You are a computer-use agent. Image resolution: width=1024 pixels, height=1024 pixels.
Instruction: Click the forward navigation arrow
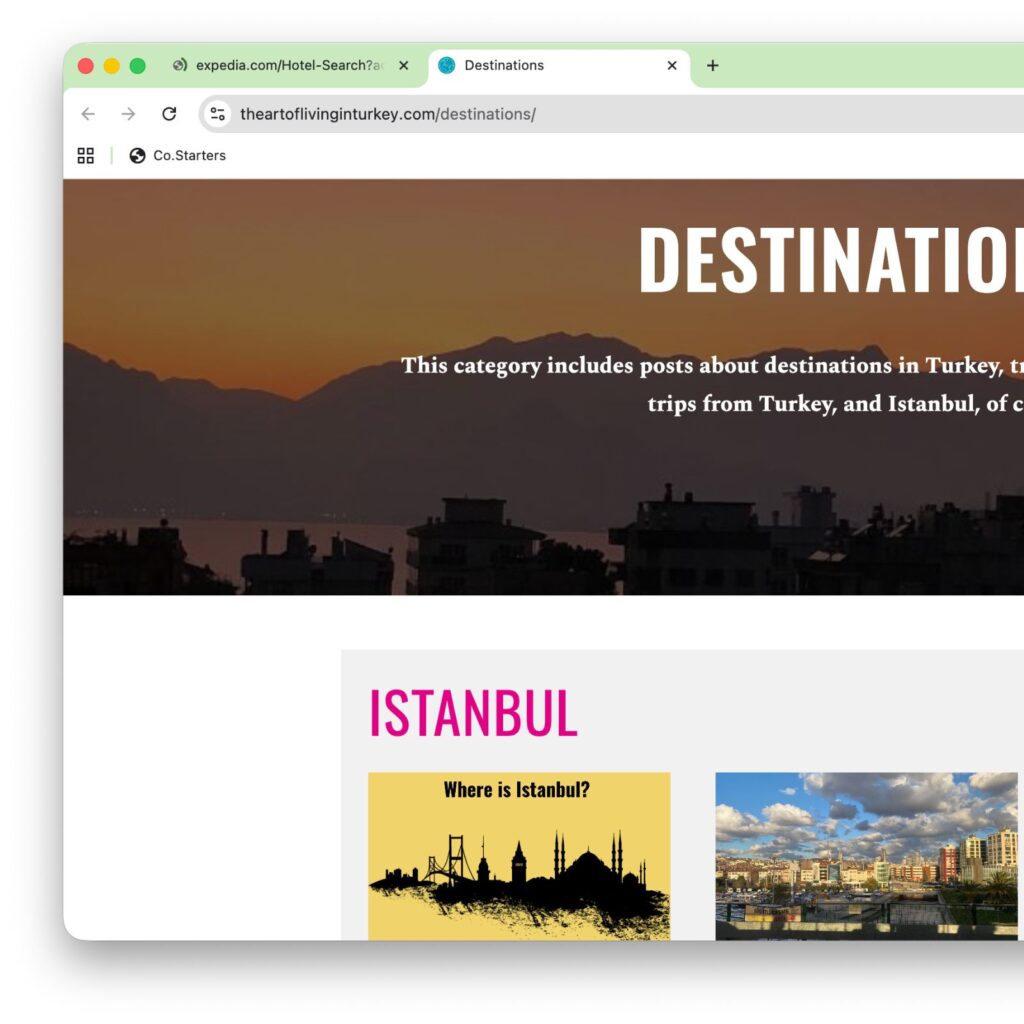(x=128, y=114)
